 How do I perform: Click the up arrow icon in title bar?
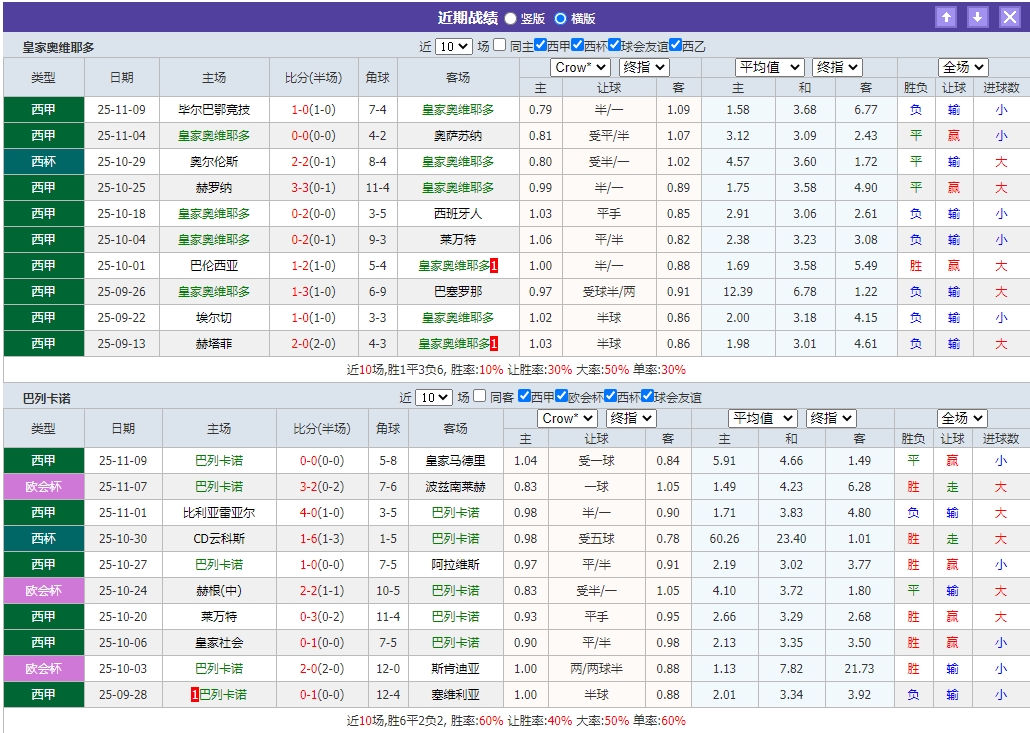pos(946,16)
